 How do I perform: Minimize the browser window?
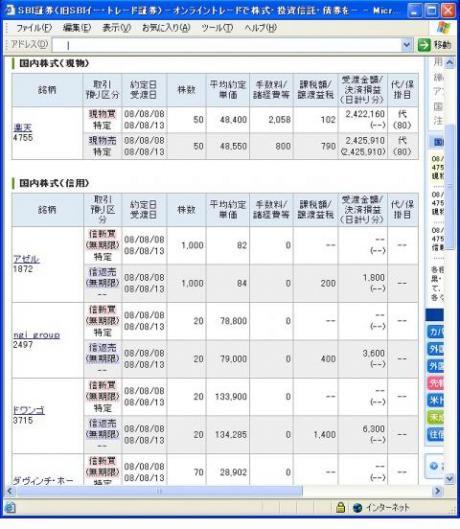pyautogui.click(x=414, y=10)
